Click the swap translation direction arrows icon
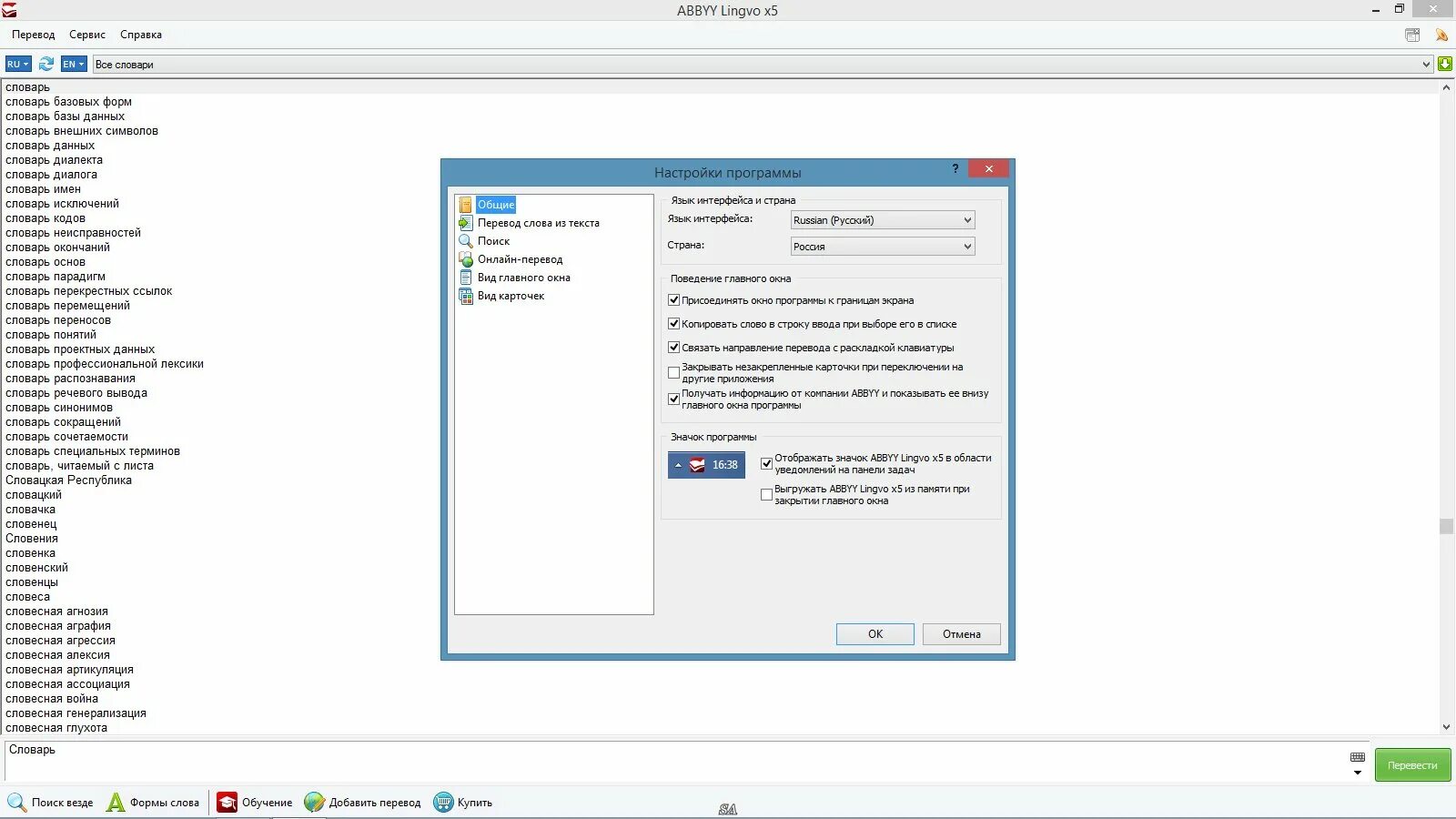This screenshot has height=819, width=1456. click(46, 64)
